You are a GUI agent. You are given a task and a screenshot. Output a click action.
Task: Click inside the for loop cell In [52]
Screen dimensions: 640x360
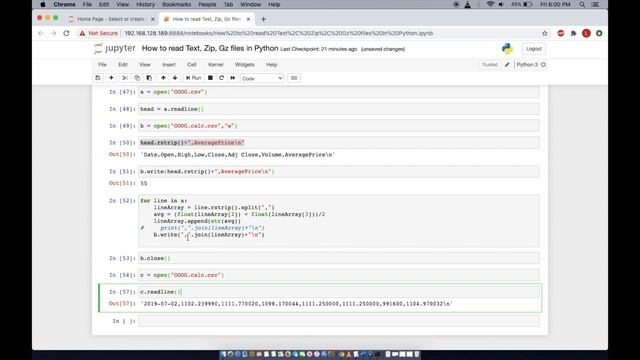[339, 221]
